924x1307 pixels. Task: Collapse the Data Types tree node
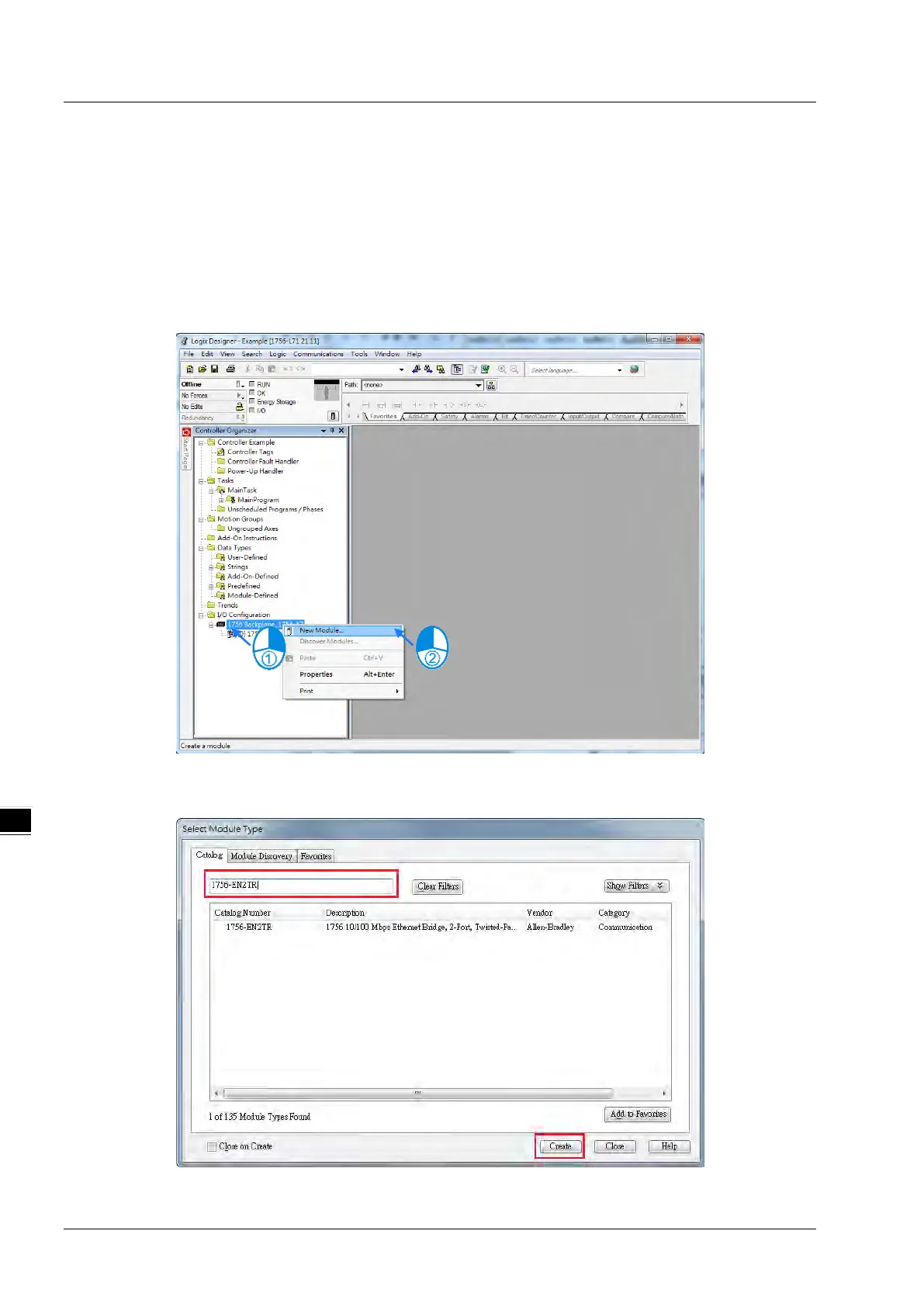click(x=201, y=548)
